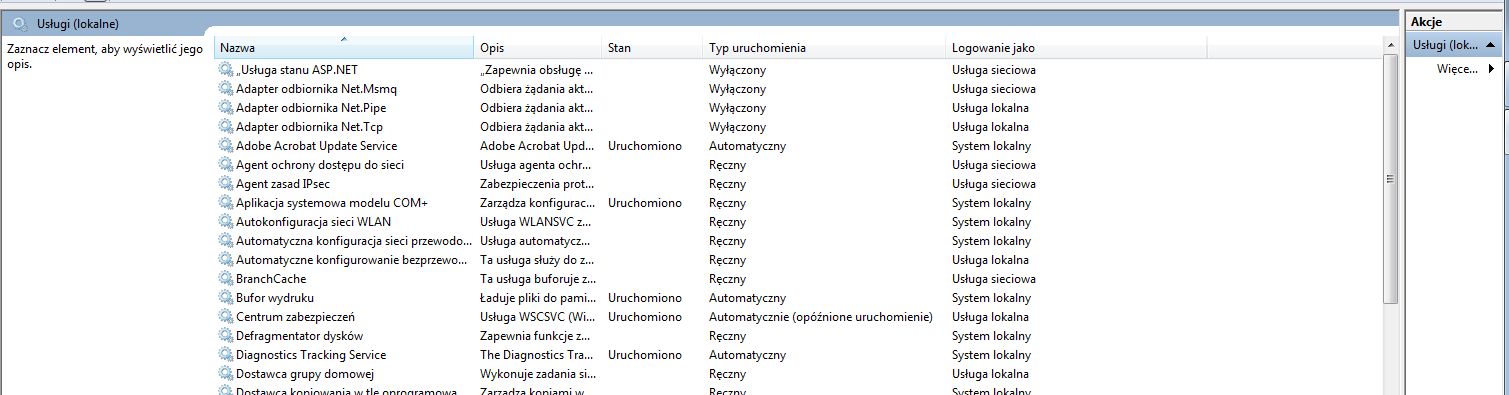This screenshot has height=395, width=1509.
Task: Sort list by Stan column header
Action: click(652, 48)
